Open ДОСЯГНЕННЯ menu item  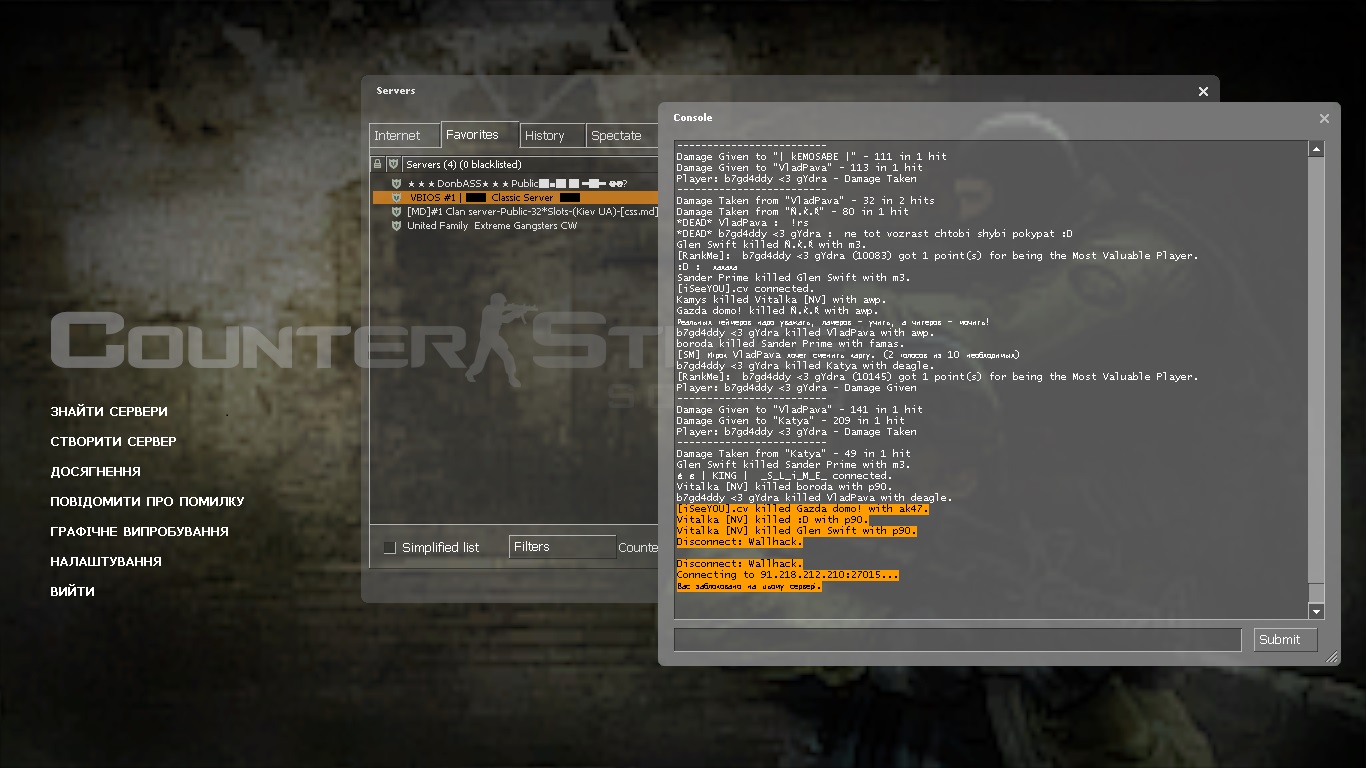pyautogui.click(x=95, y=471)
